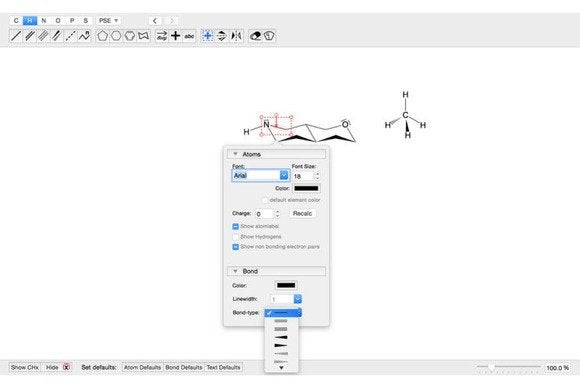The image size is (580, 388).
Task: Select the C carbon element button
Action: (x=16, y=20)
